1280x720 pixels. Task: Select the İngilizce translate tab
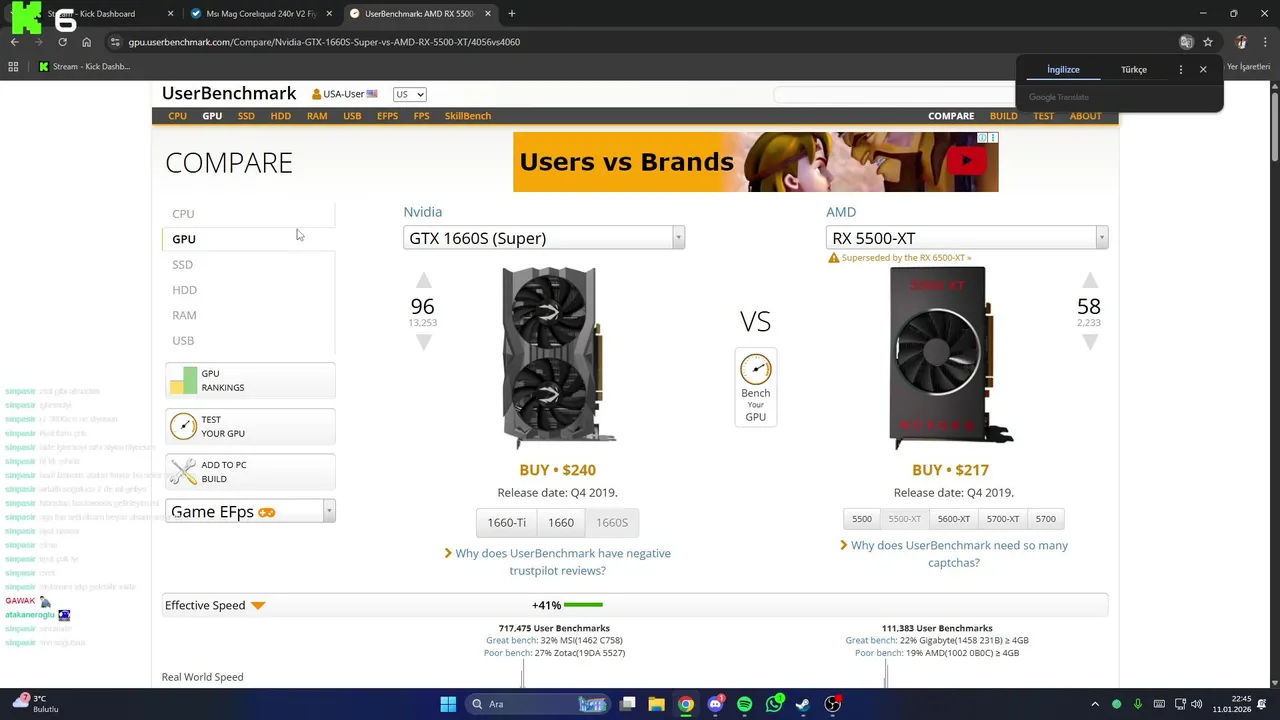1063,69
